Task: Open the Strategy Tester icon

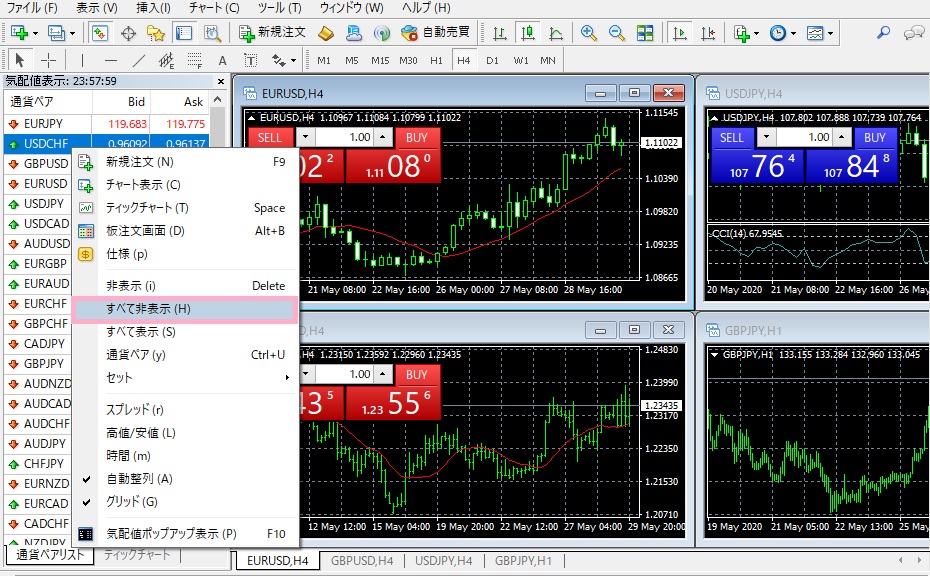Action: [x=212, y=33]
